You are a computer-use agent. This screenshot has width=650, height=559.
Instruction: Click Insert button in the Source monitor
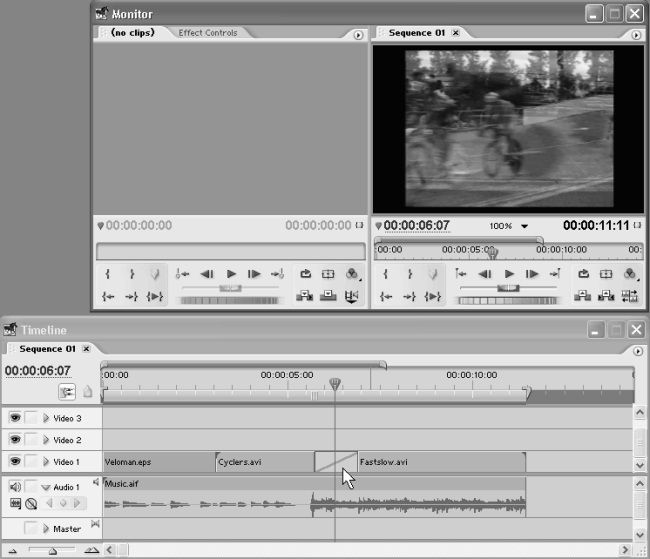click(x=304, y=296)
